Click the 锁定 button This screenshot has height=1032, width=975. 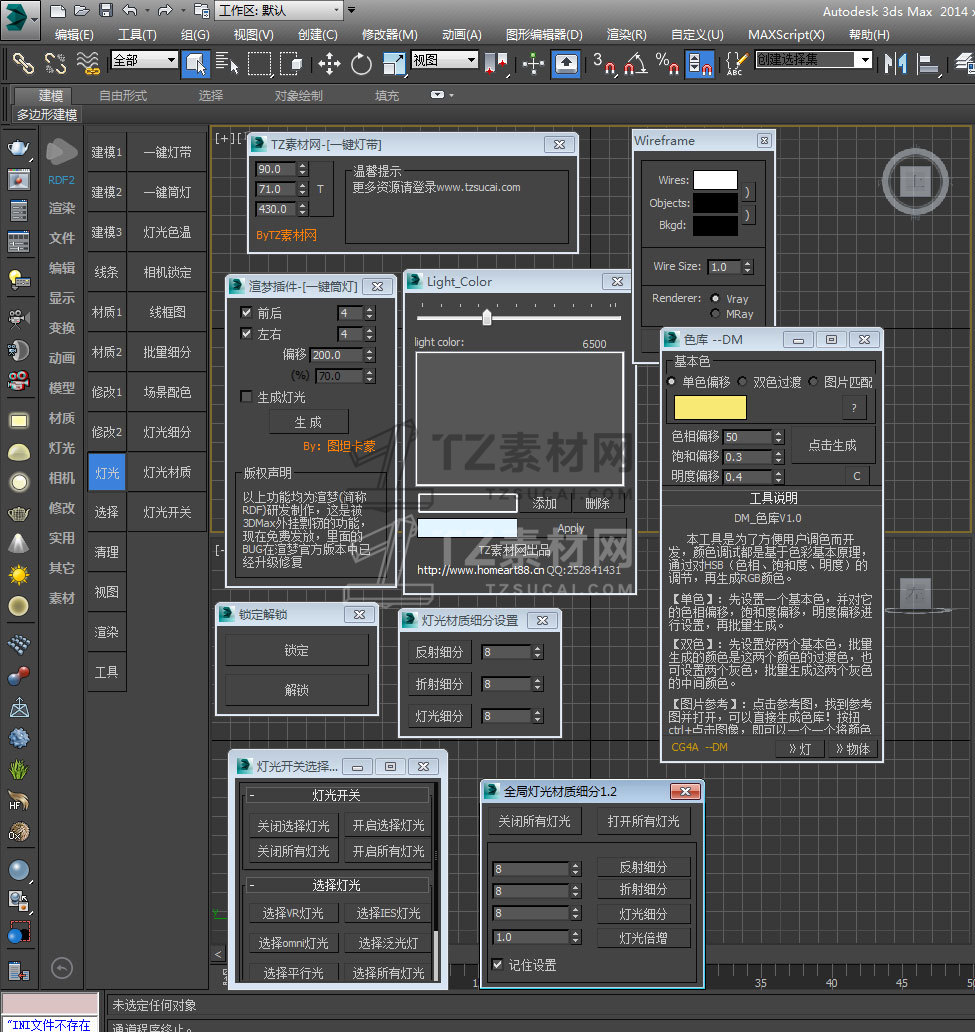pos(296,650)
